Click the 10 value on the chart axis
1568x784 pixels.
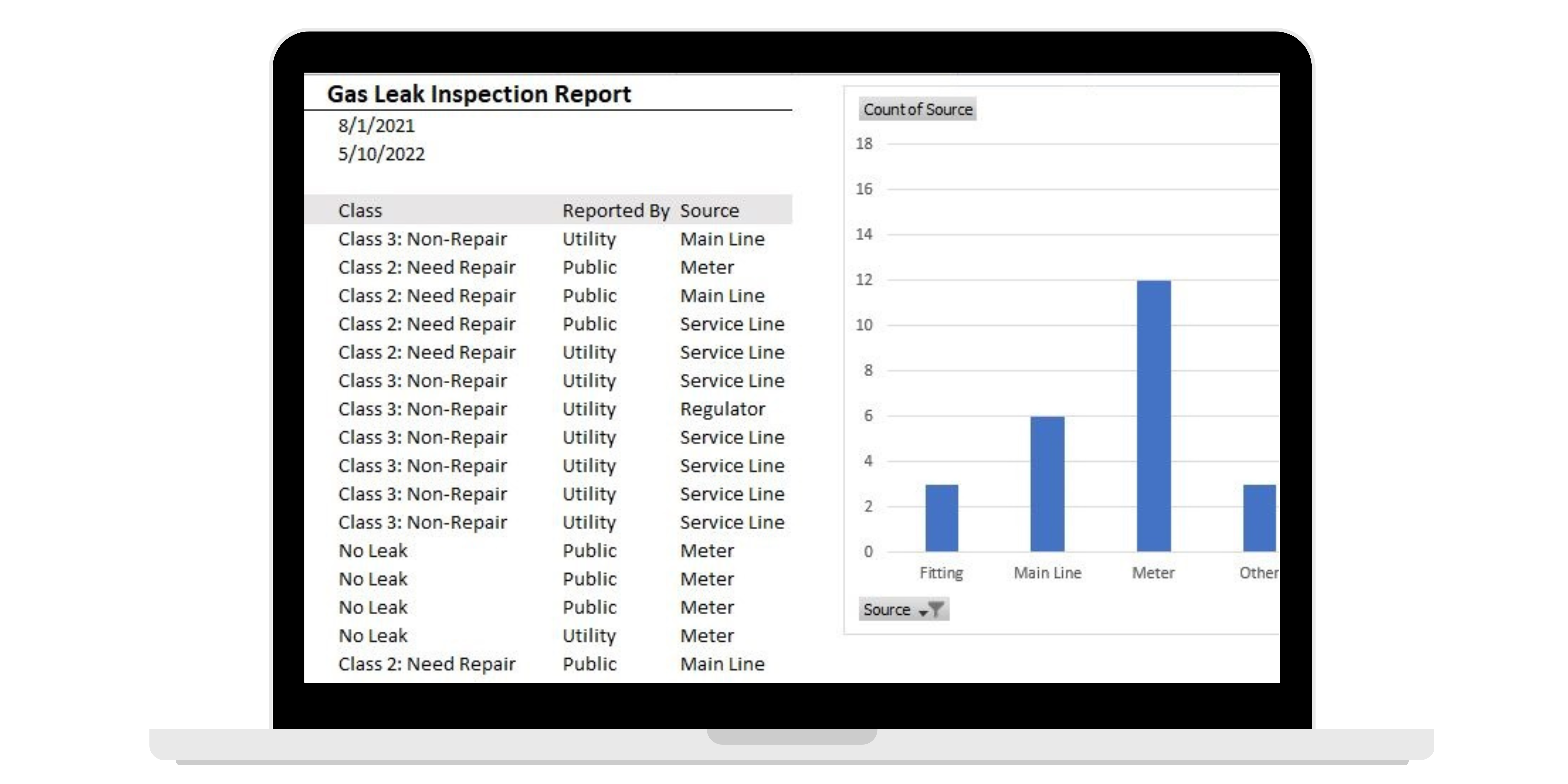pos(864,325)
